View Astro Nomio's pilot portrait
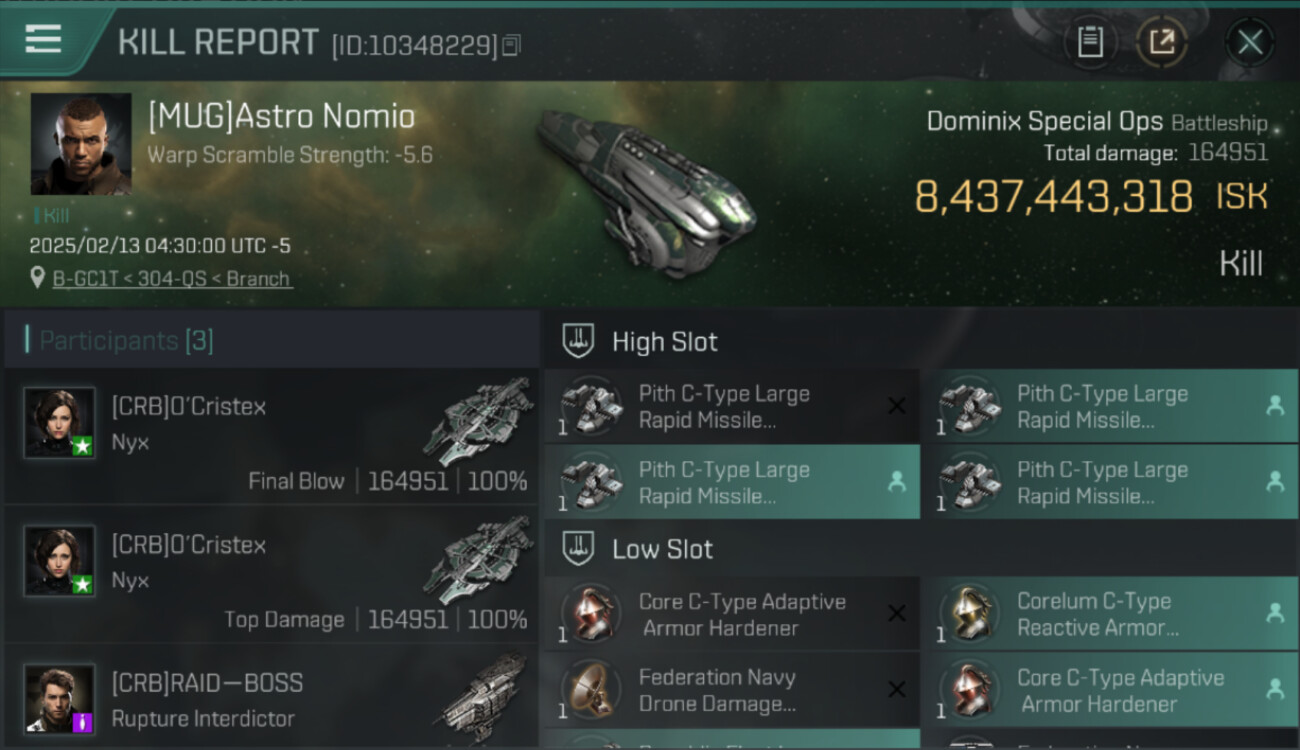The image size is (1300, 750). (81, 144)
